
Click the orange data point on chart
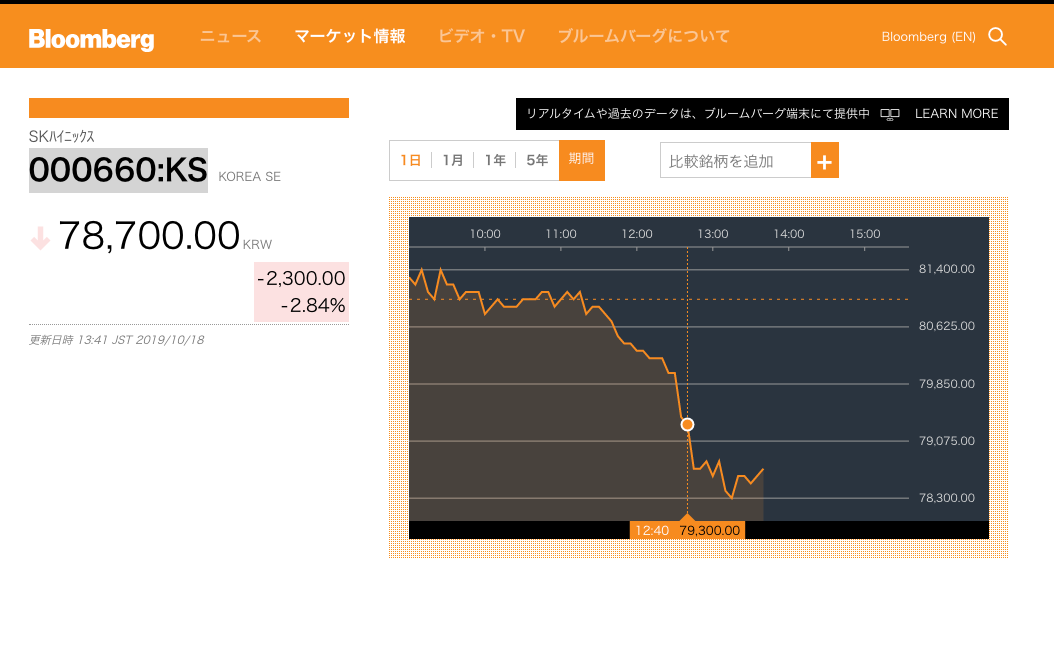[x=687, y=425]
